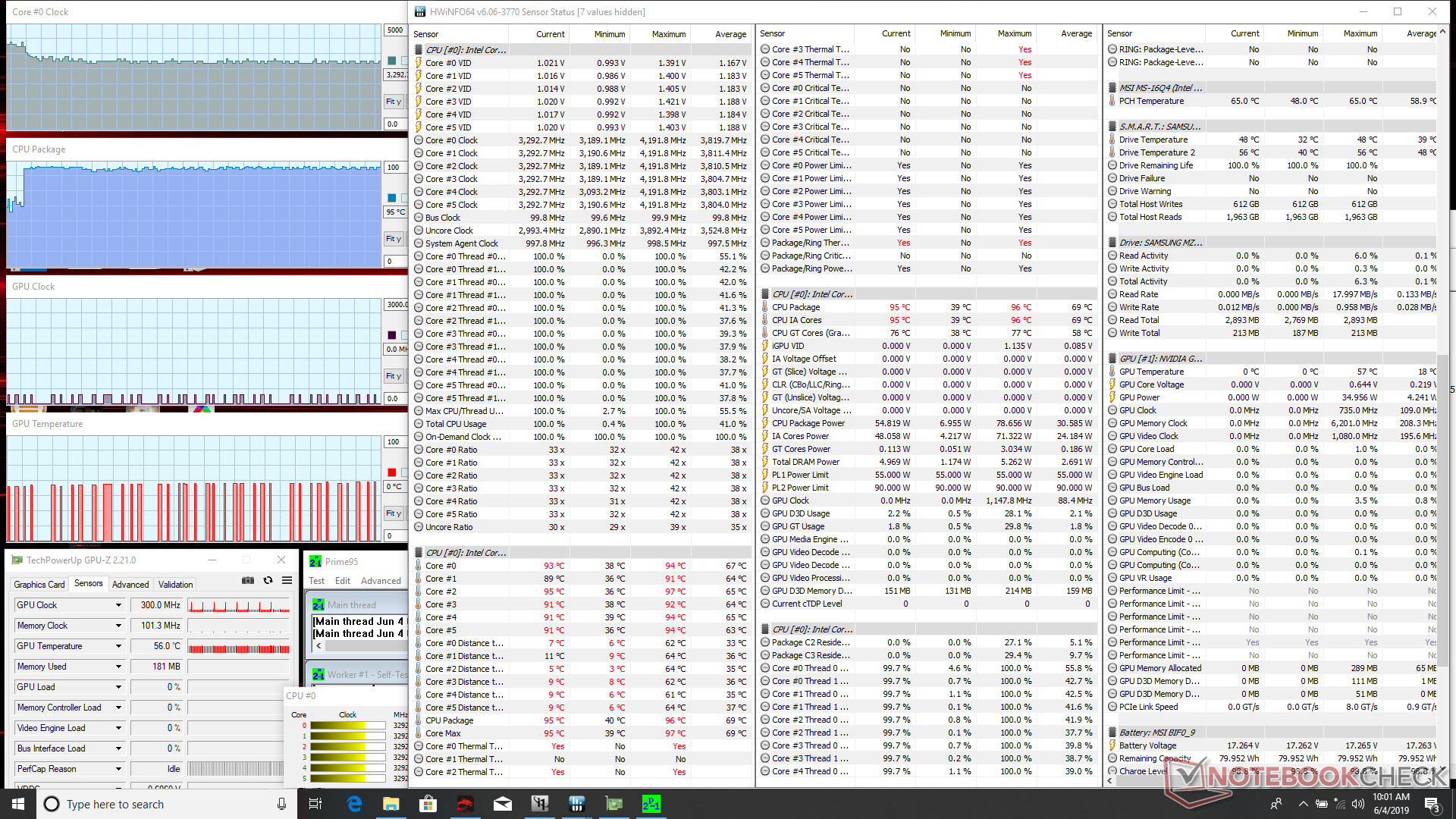The height and width of the screenshot is (819, 1456).
Task: Click the red GPU Temperature graph color square
Action: [392, 472]
